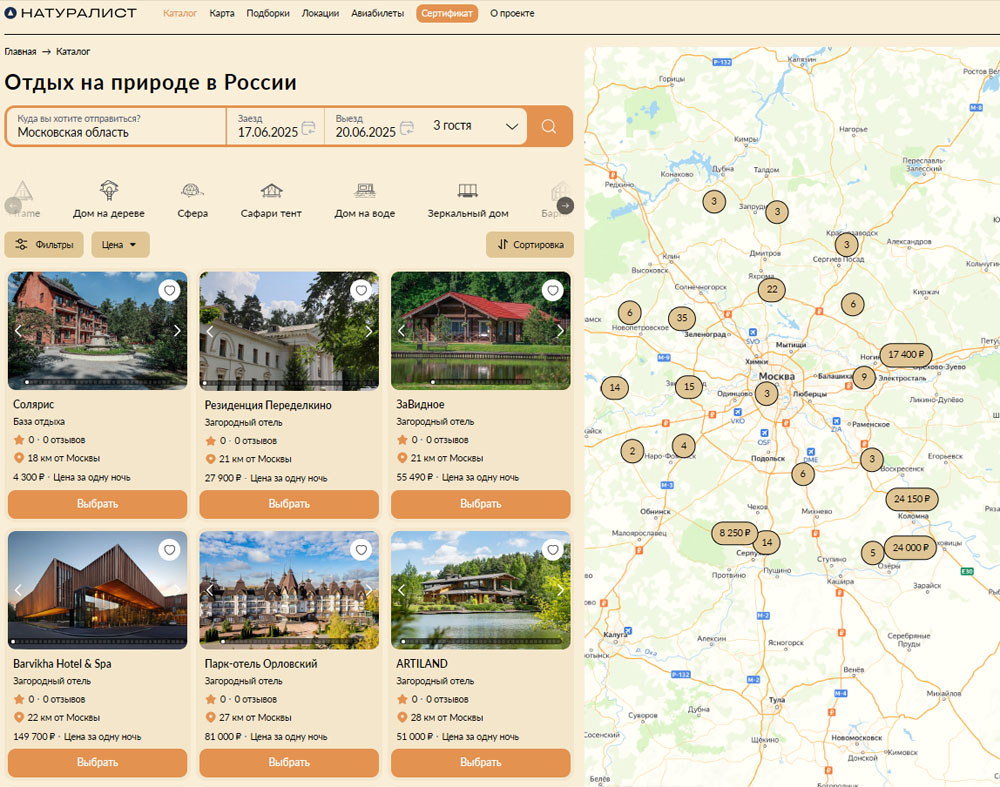Click photo pagination dots on ARTILAND image

point(480,641)
